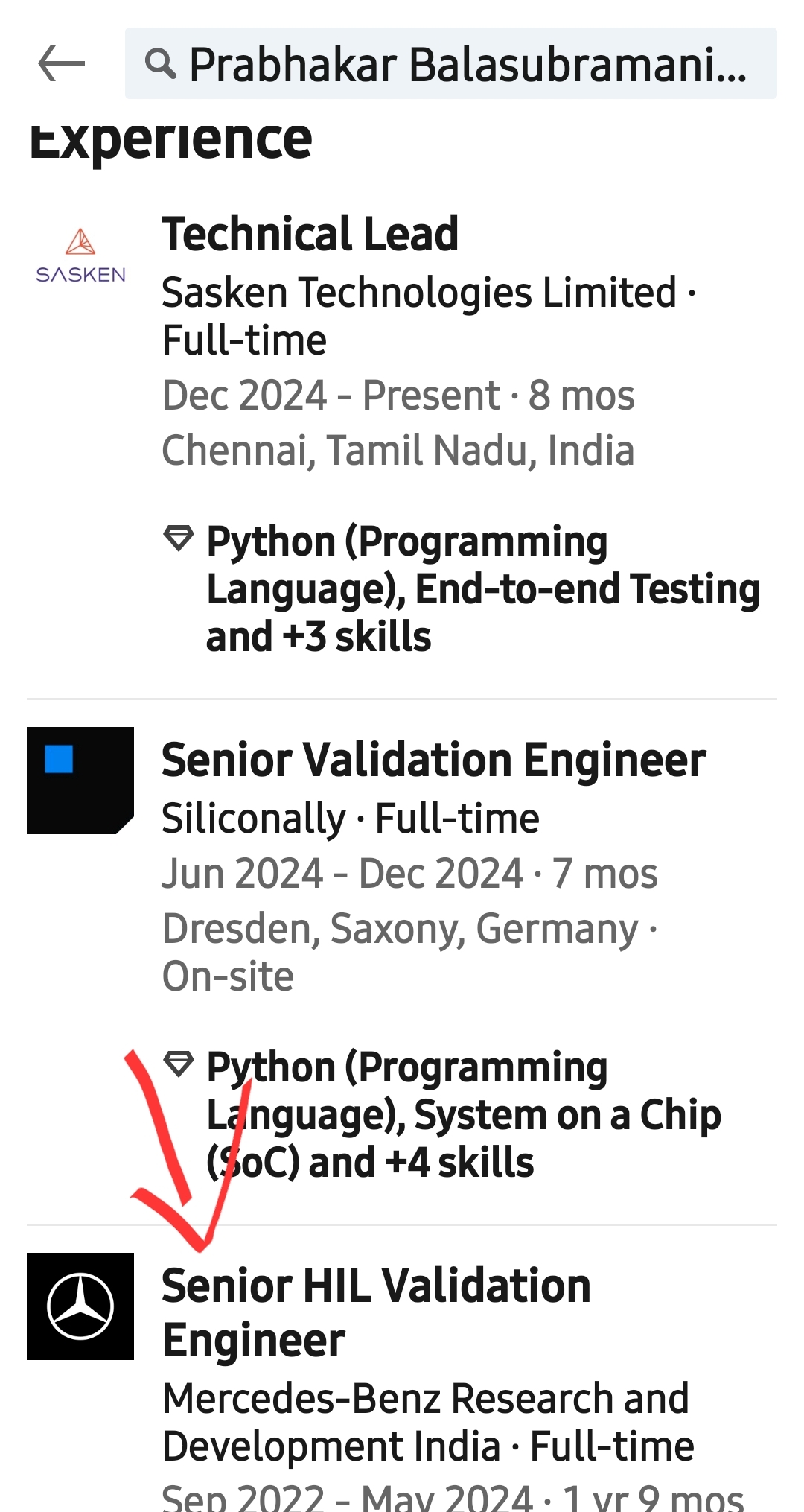Tap the Dec 2024 - Present date line
The image size is (804, 1512).
click(x=398, y=395)
